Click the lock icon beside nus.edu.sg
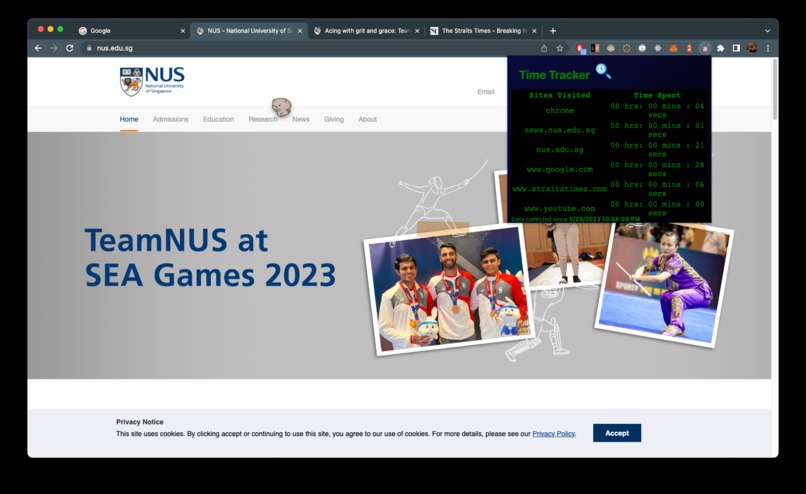Screen dimensions: 806x494 pyautogui.click(x=89, y=48)
